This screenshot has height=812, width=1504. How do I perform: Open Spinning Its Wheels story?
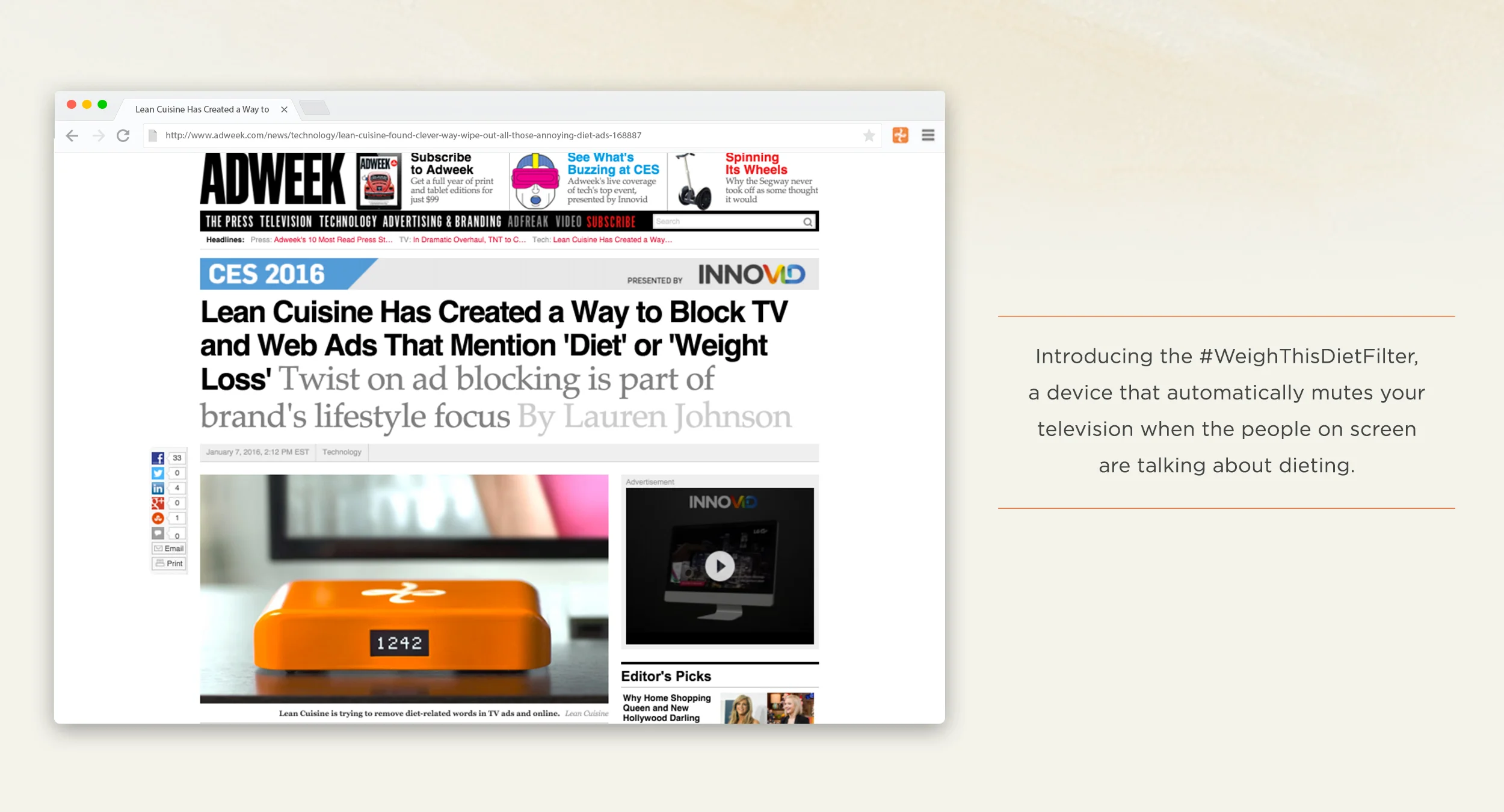(756, 164)
